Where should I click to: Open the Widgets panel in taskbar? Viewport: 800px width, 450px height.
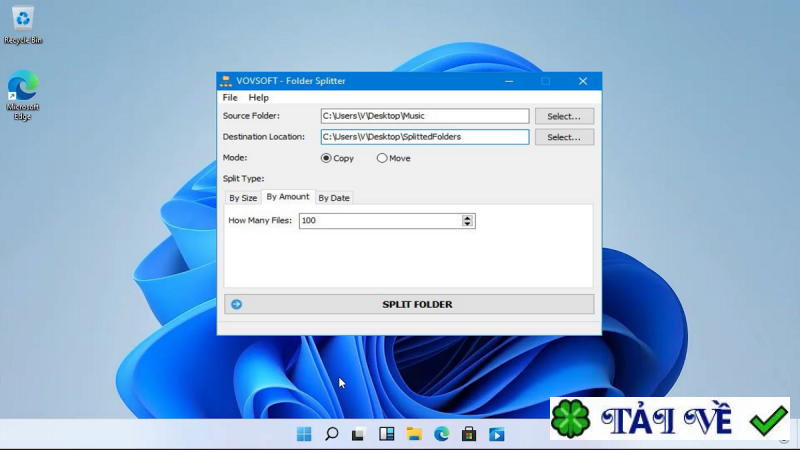click(x=386, y=434)
